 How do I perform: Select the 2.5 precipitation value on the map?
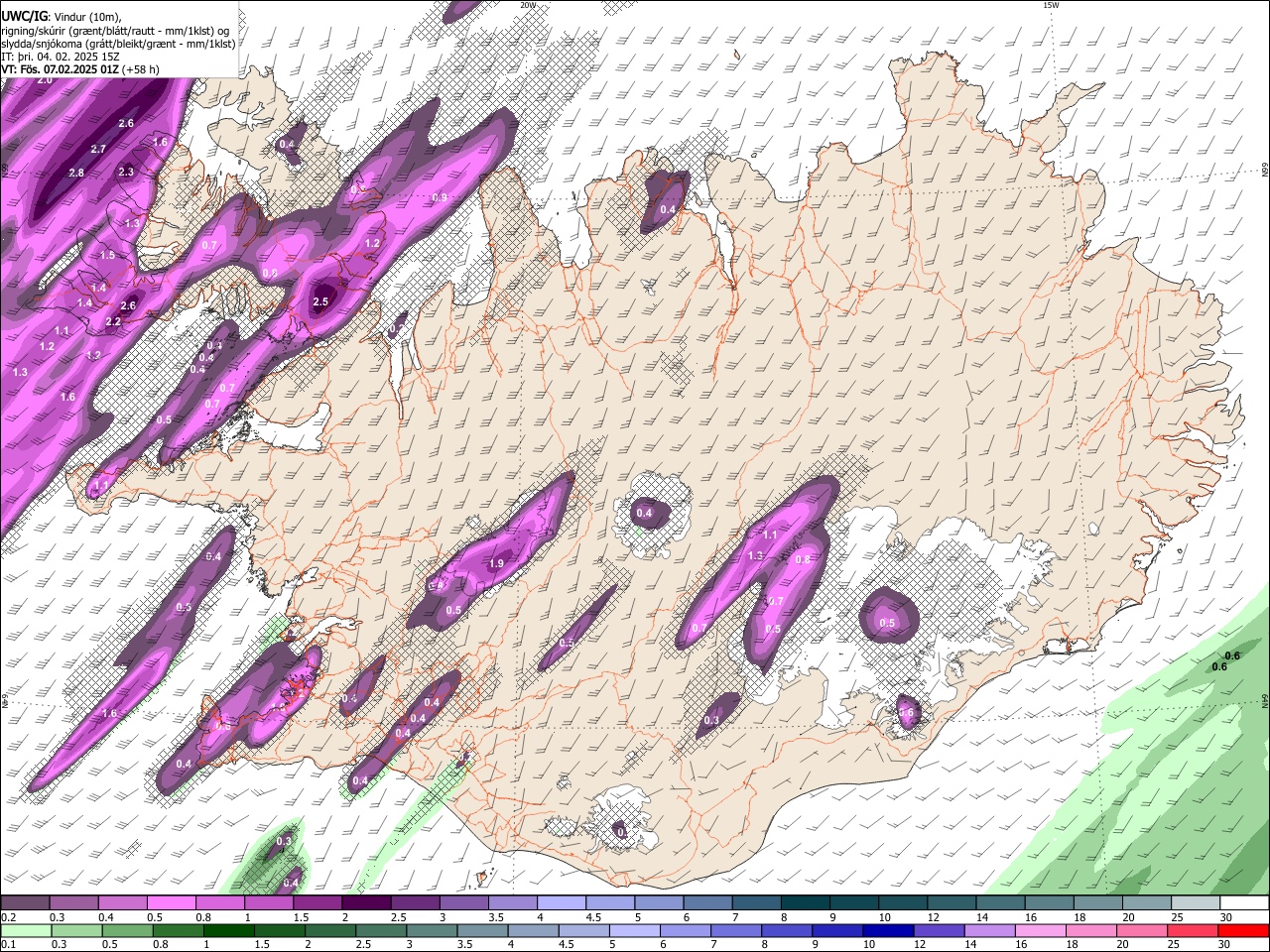(x=320, y=301)
